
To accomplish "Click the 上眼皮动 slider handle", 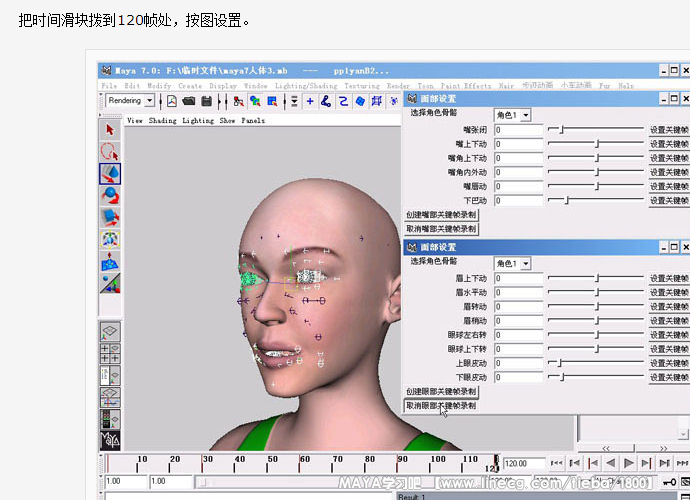I will coord(560,363).
